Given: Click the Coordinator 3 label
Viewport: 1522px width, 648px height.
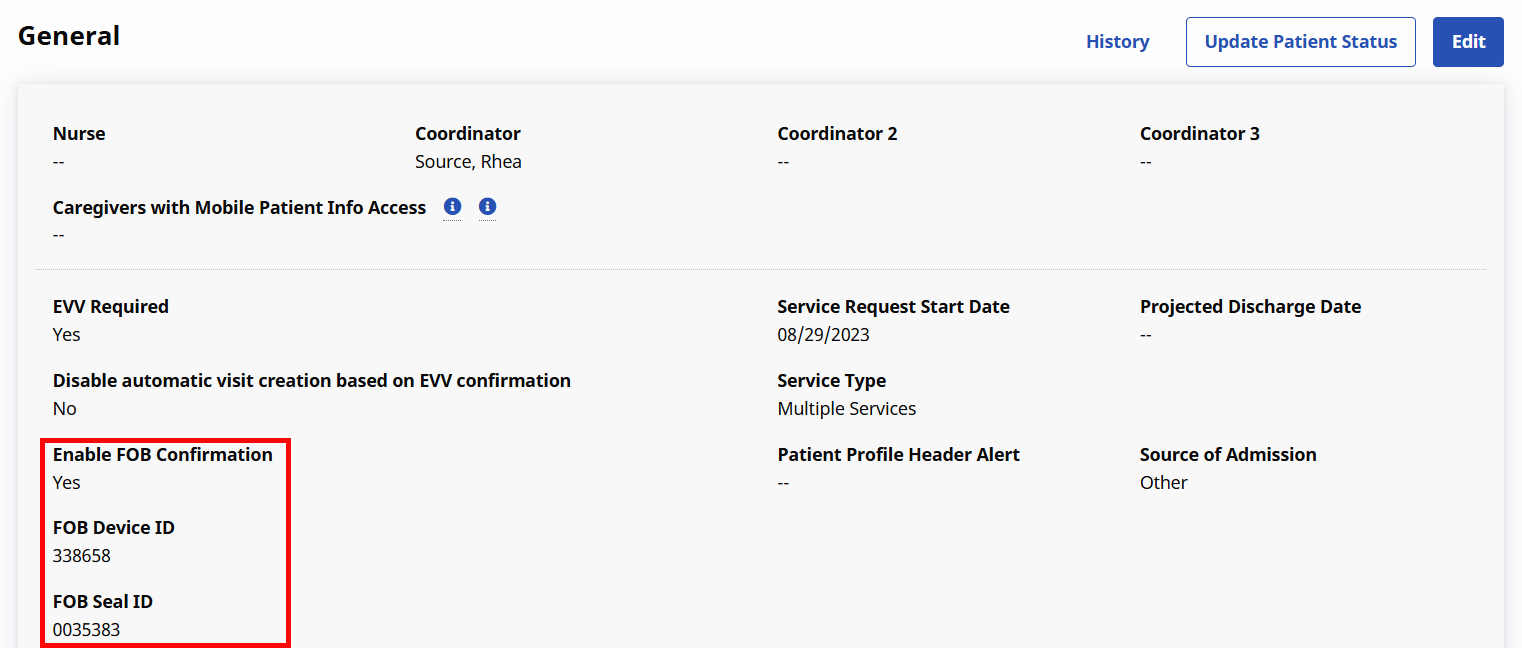Looking at the screenshot, I should click(x=1199, y=133).
